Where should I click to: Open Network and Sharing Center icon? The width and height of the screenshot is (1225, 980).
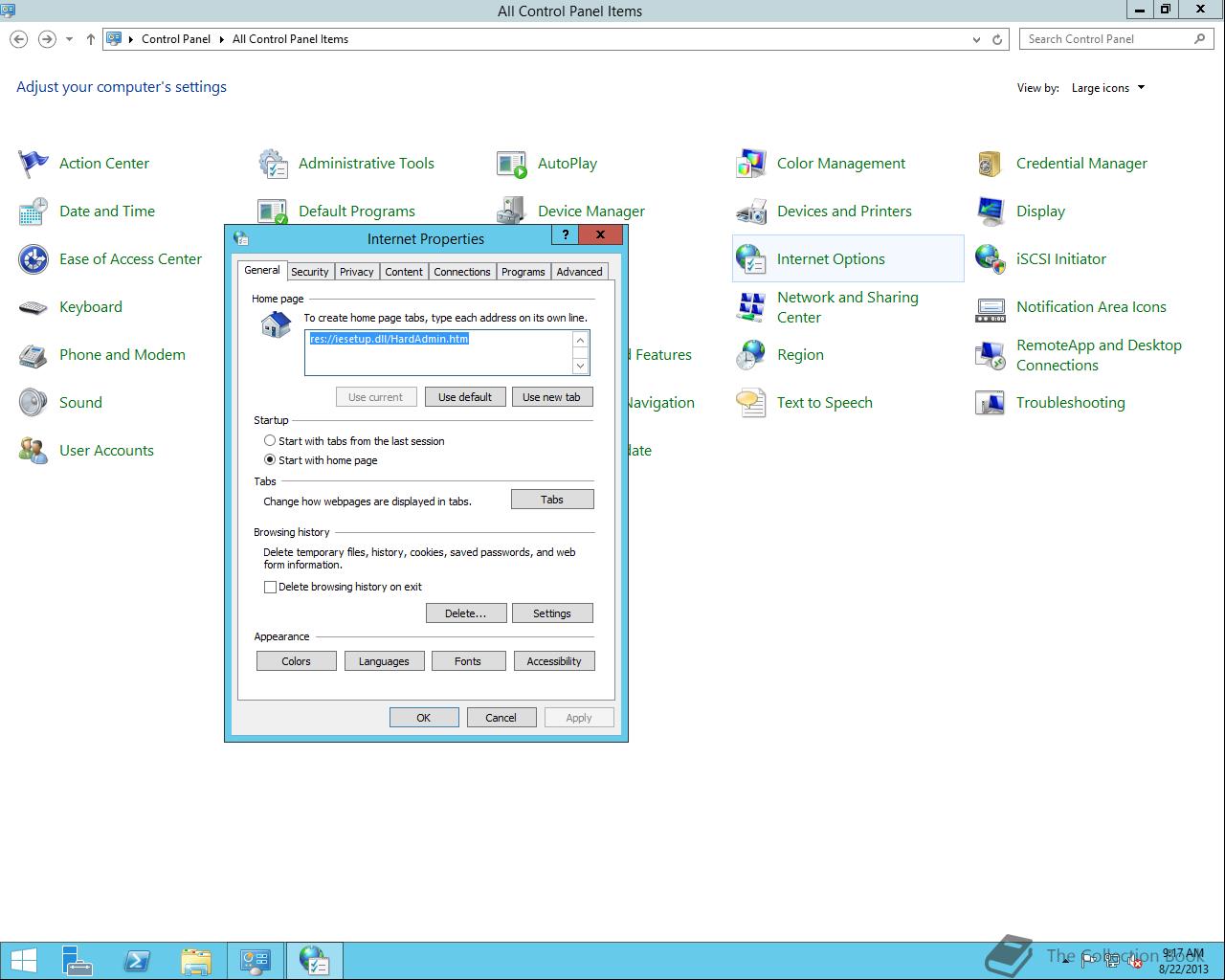tap(751, 307)
